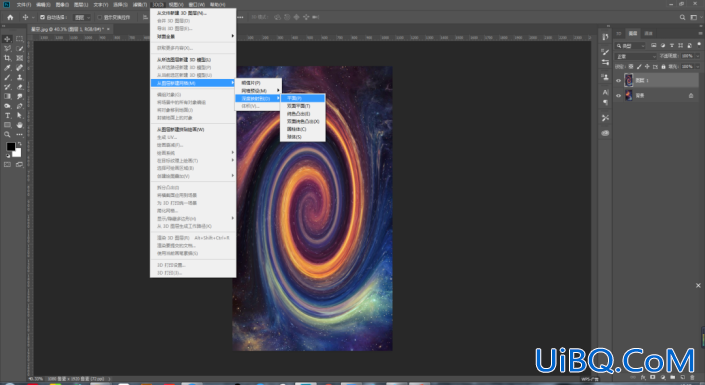Select the Horizontal Type tool
The image size is (705, 385).
pyautogui.click(x=7, y=116)
